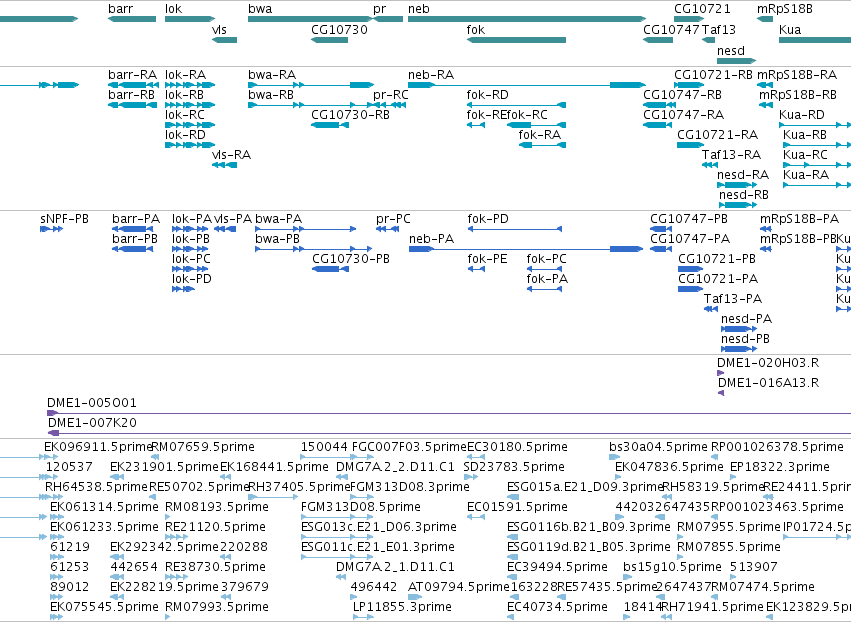Viewport: 851px width, 622px height.
Task: Click the mRpS18B-RA transcript label
Action: (797, 74)
